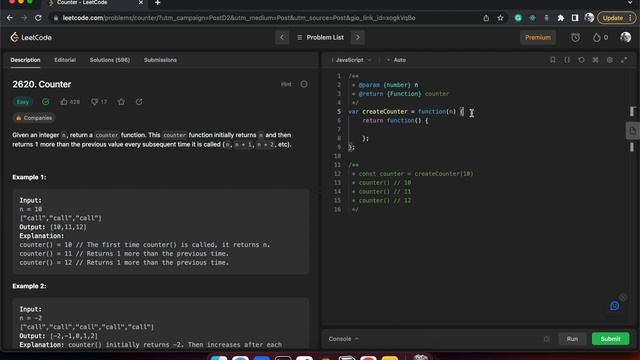Open the LeetCode profile avatar
Screen dimensions: 640x360
(x=625, y=38)
